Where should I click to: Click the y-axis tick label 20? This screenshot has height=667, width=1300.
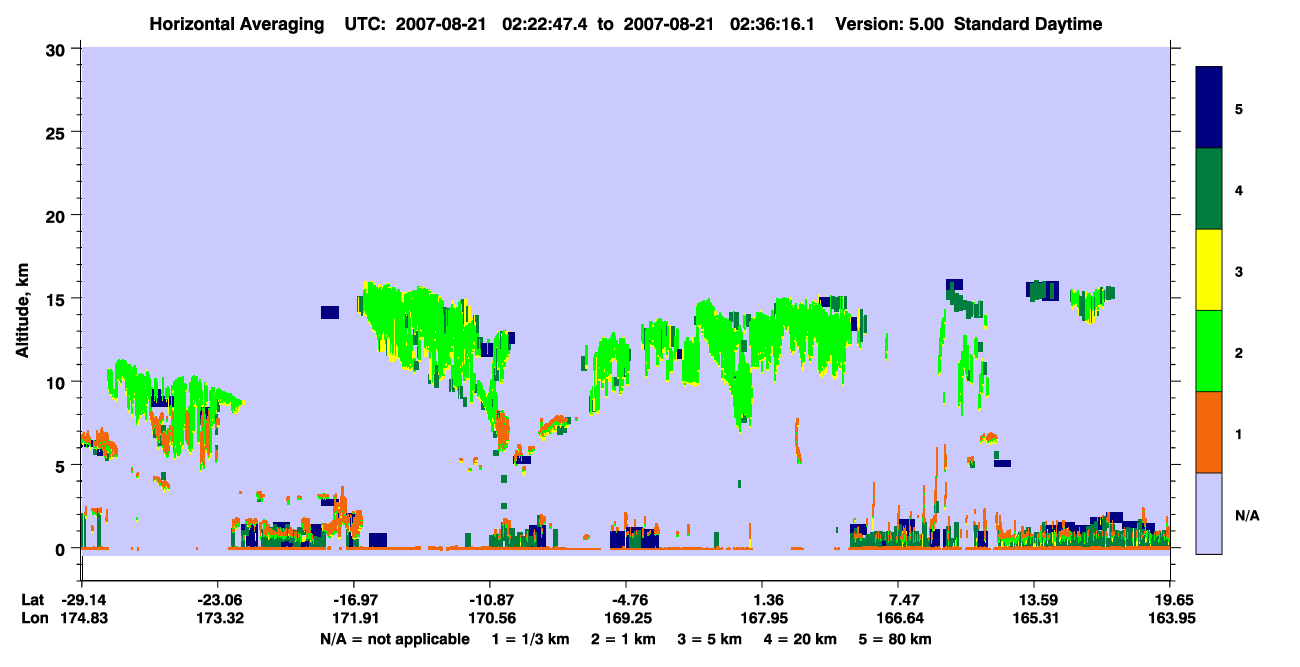pyautogui.click(x=58, y=216)
